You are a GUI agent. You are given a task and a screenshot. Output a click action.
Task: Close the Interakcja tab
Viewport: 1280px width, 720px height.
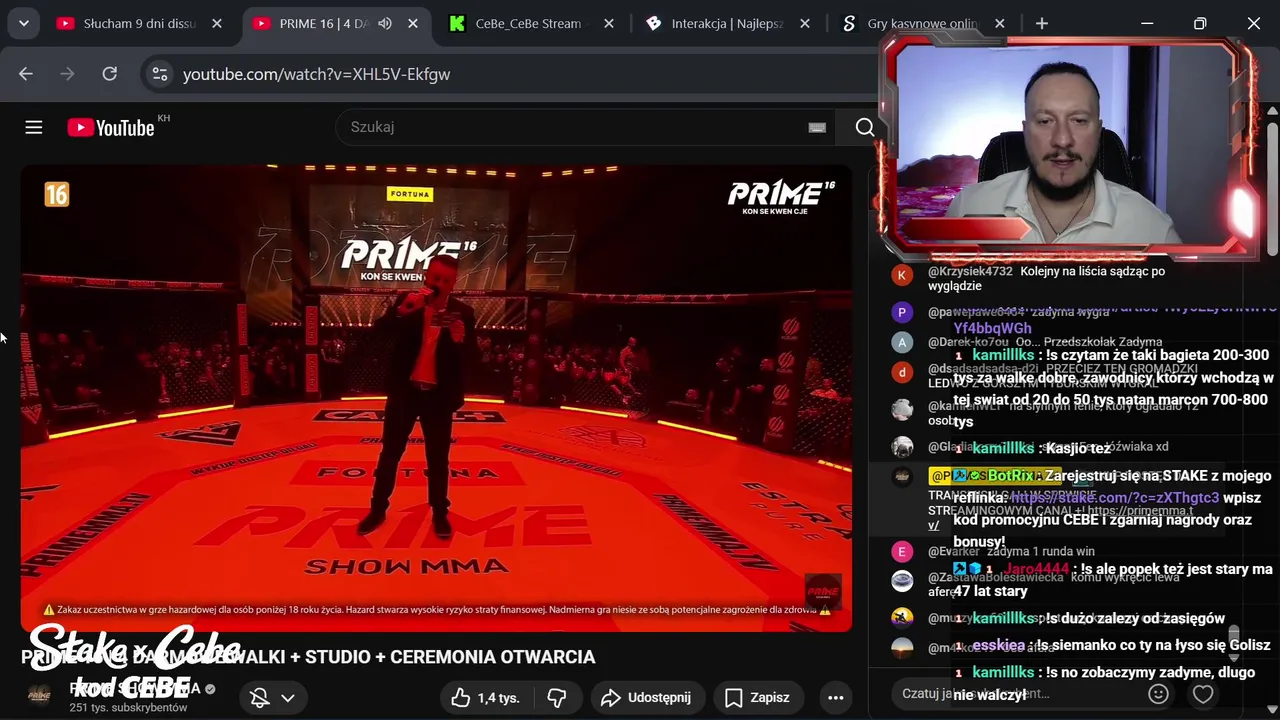tap(804, 23)
